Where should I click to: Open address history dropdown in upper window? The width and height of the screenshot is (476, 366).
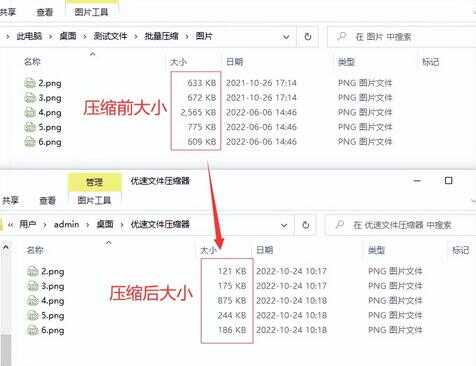(x=286, y=37)
